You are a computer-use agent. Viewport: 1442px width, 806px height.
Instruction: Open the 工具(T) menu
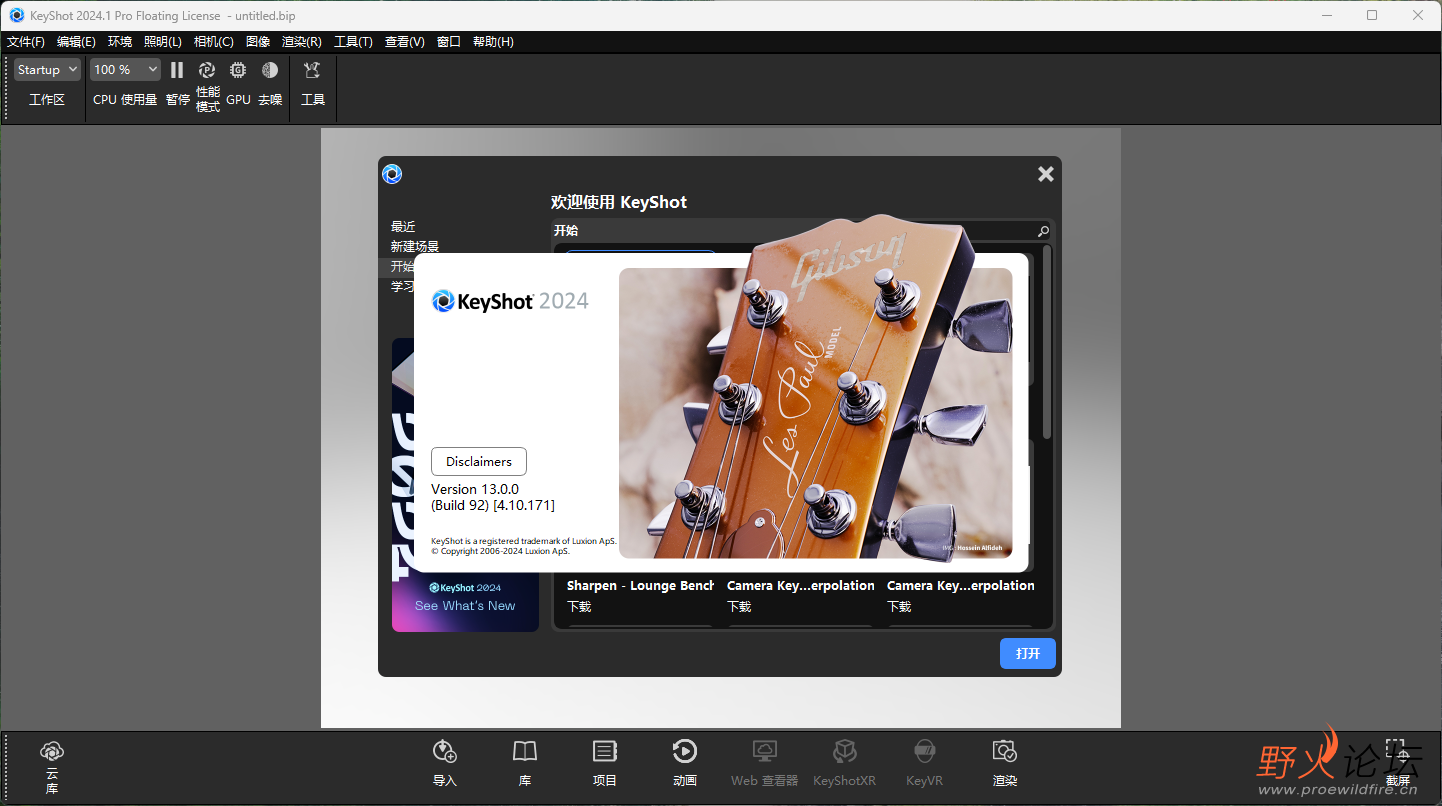[x=353, y=42]
